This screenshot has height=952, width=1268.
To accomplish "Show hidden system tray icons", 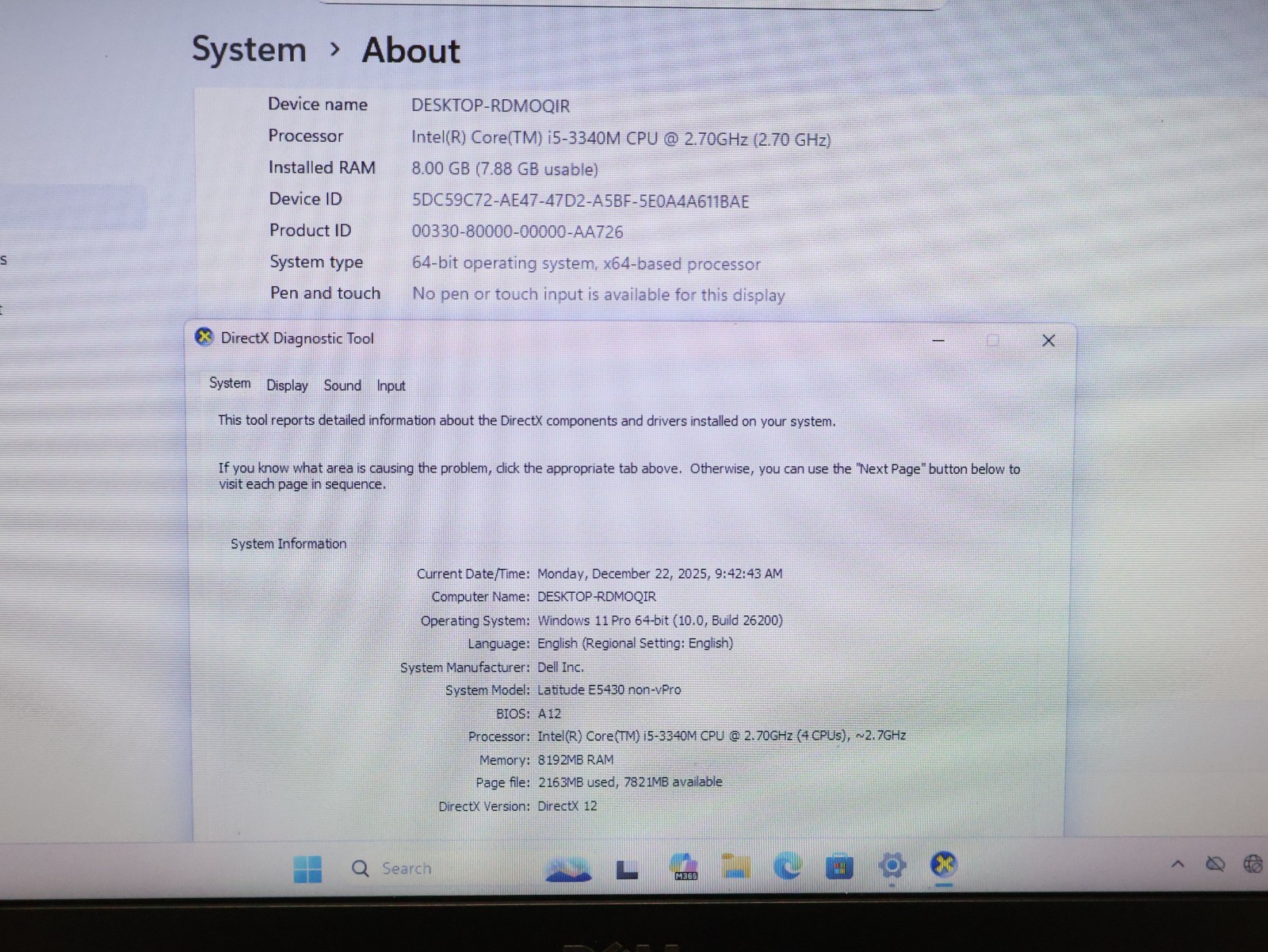I will tap(1178, 864).
